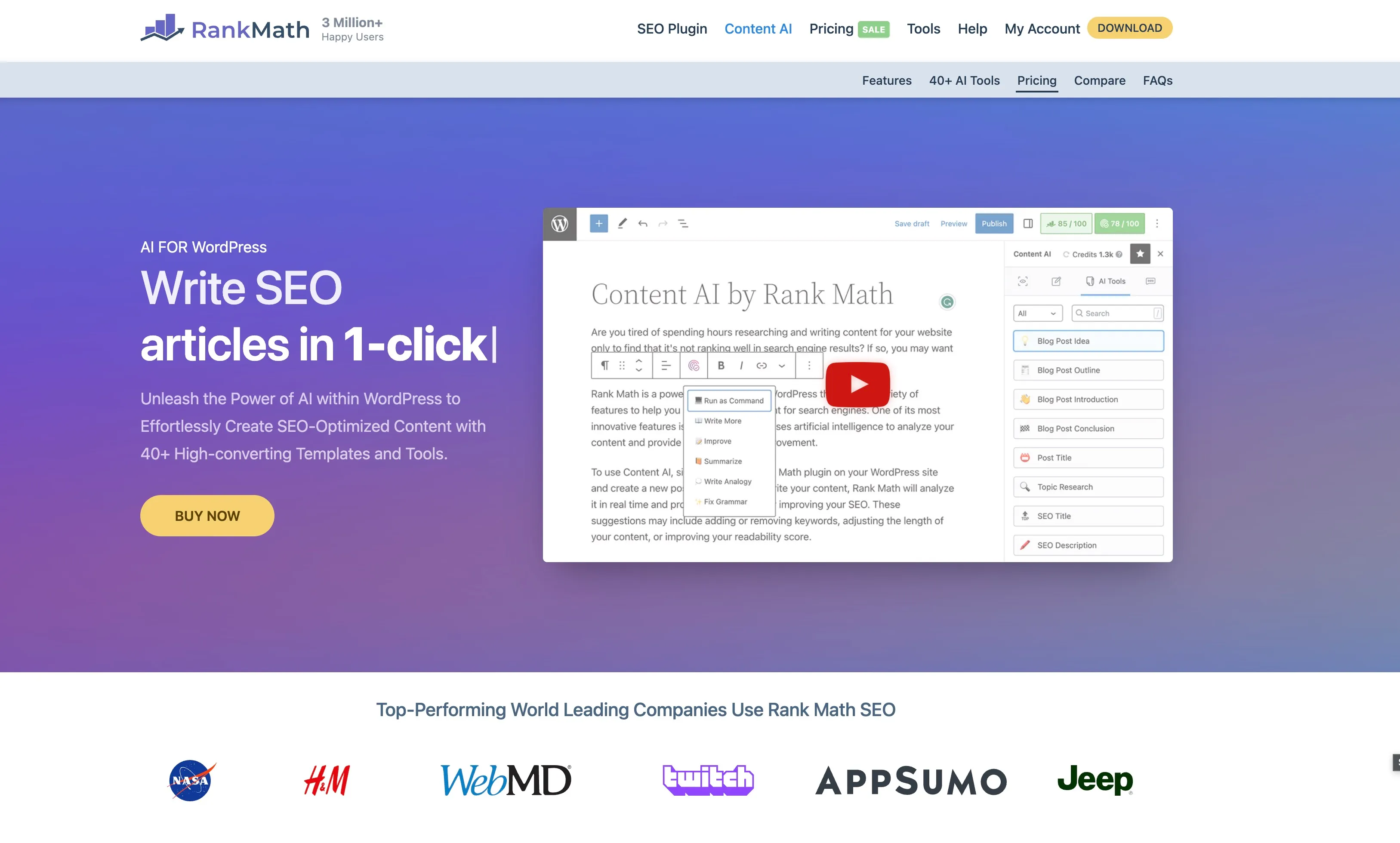Open the SEO Plugin menu
This screenshot has height=843, width=1400.
click(672, 28)
